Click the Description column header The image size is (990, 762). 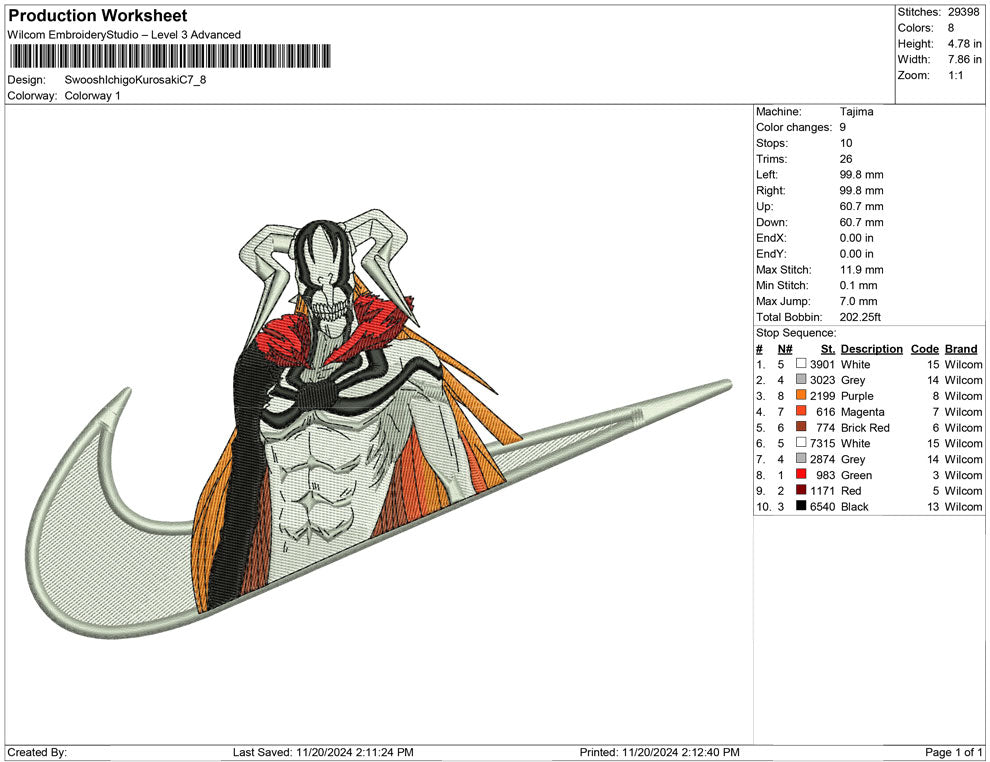tap(871, 349)
